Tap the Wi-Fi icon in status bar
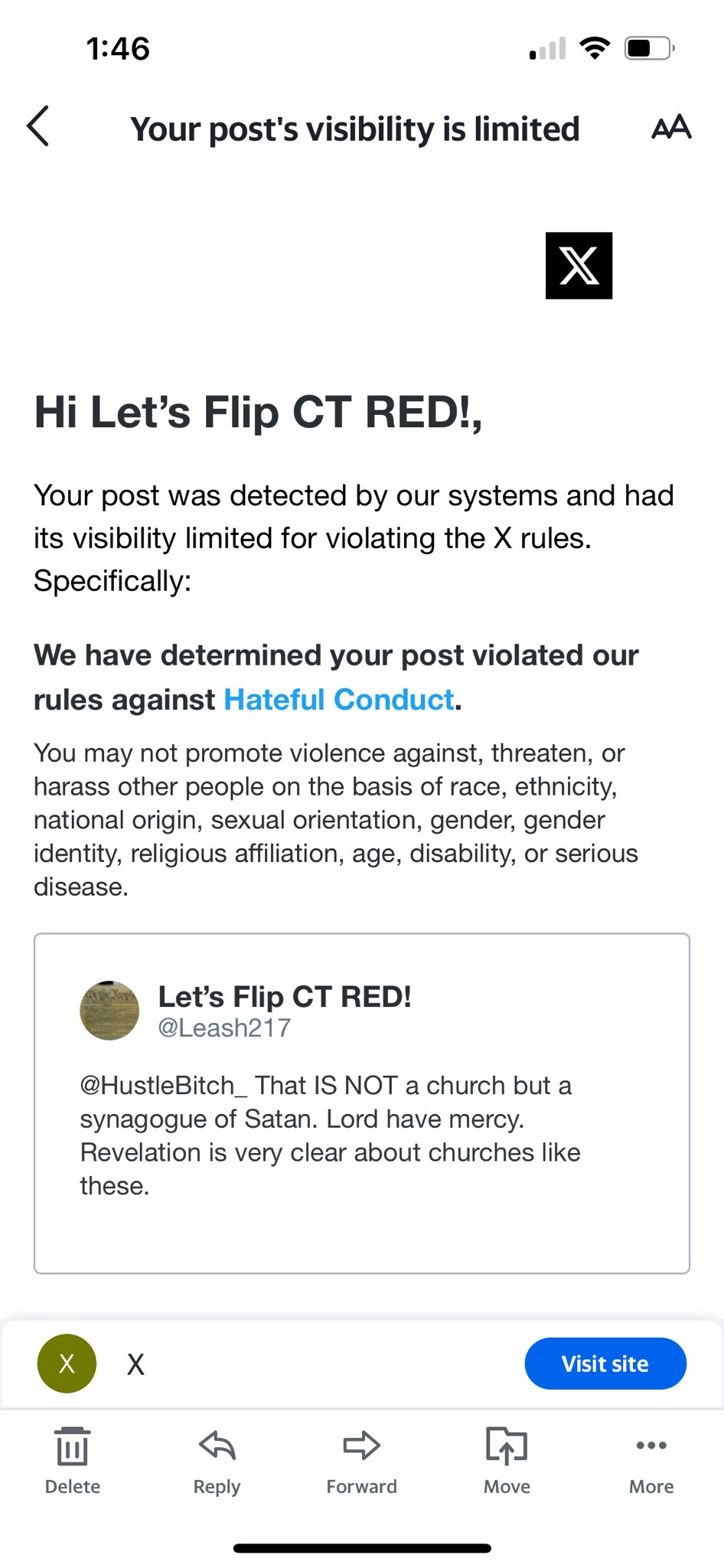 pyautogui.click(x=595, y=49)
